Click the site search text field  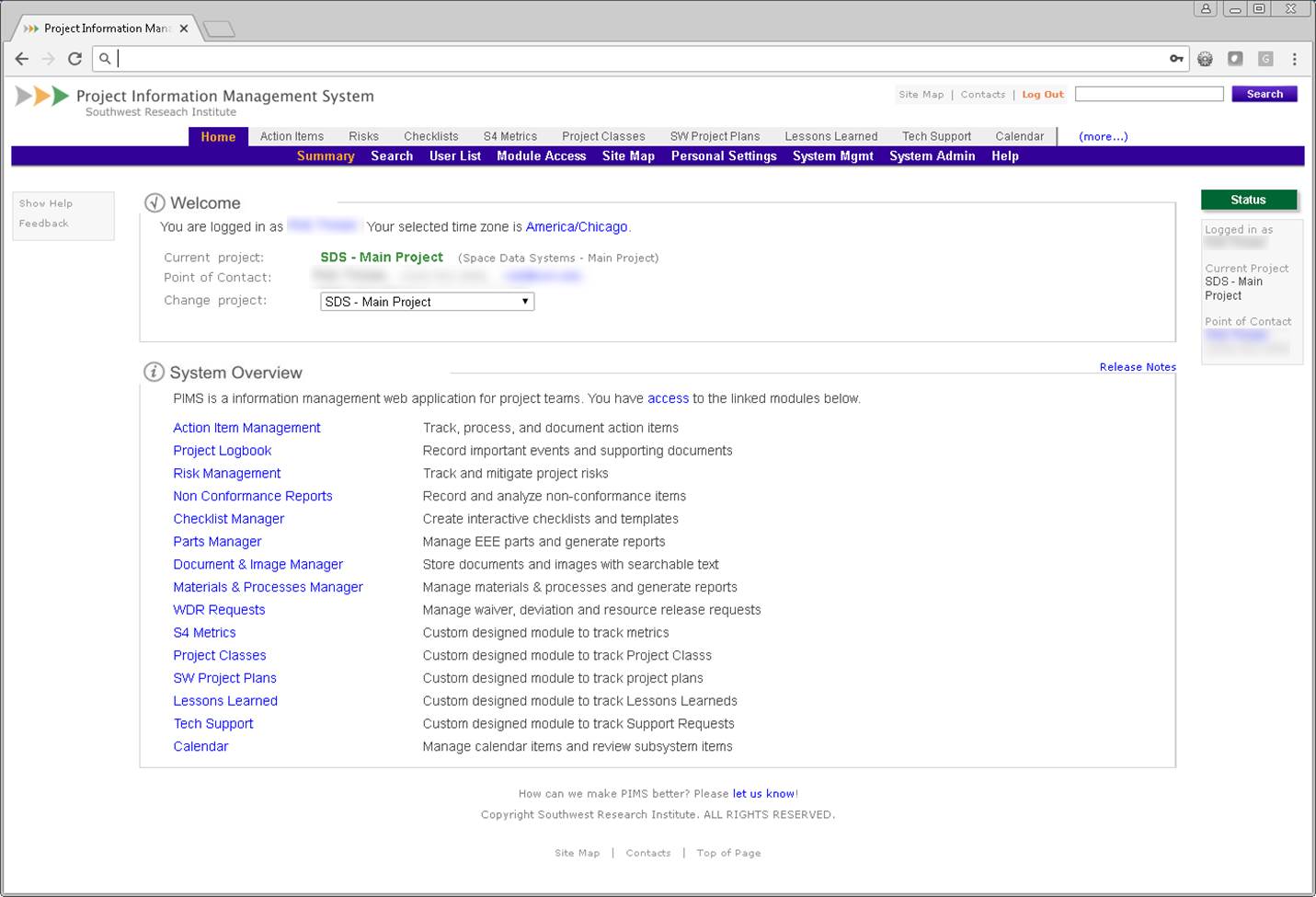click(x=1149, y=94)
